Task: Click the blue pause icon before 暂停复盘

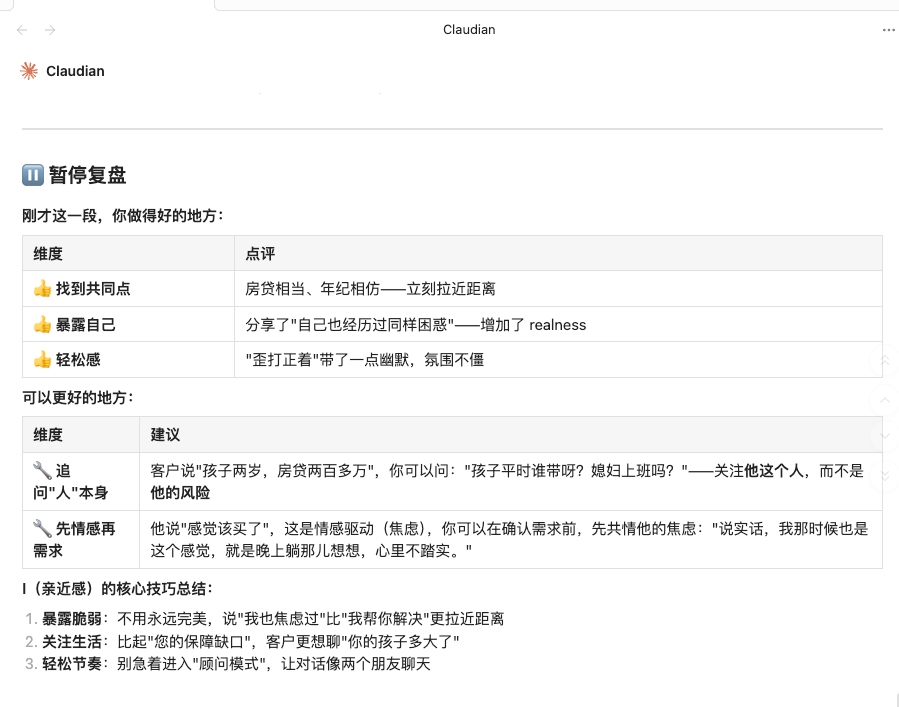Action: 33,175
